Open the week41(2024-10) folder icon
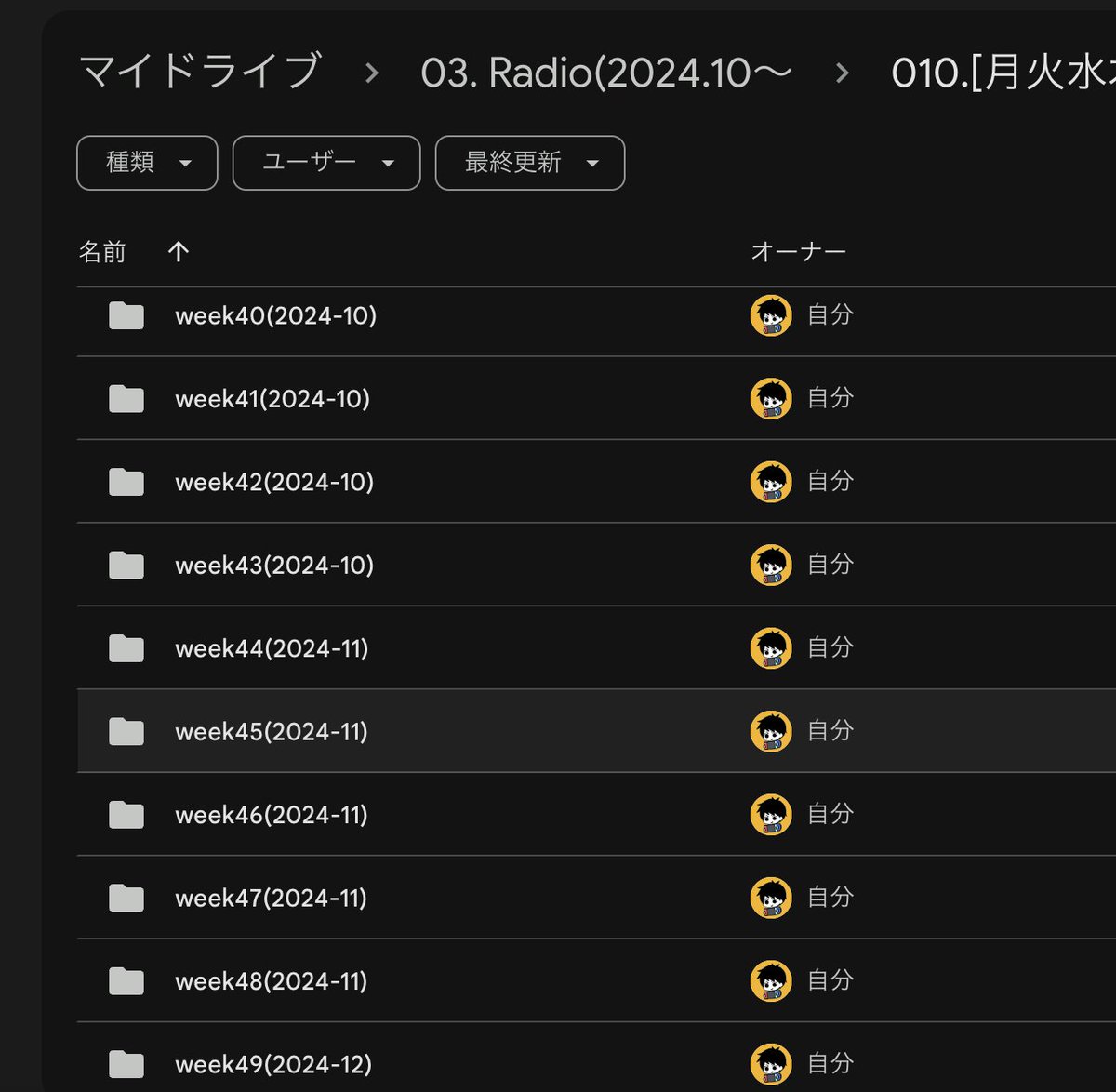The image size is (1116, 1092). [x=126, y=399]
